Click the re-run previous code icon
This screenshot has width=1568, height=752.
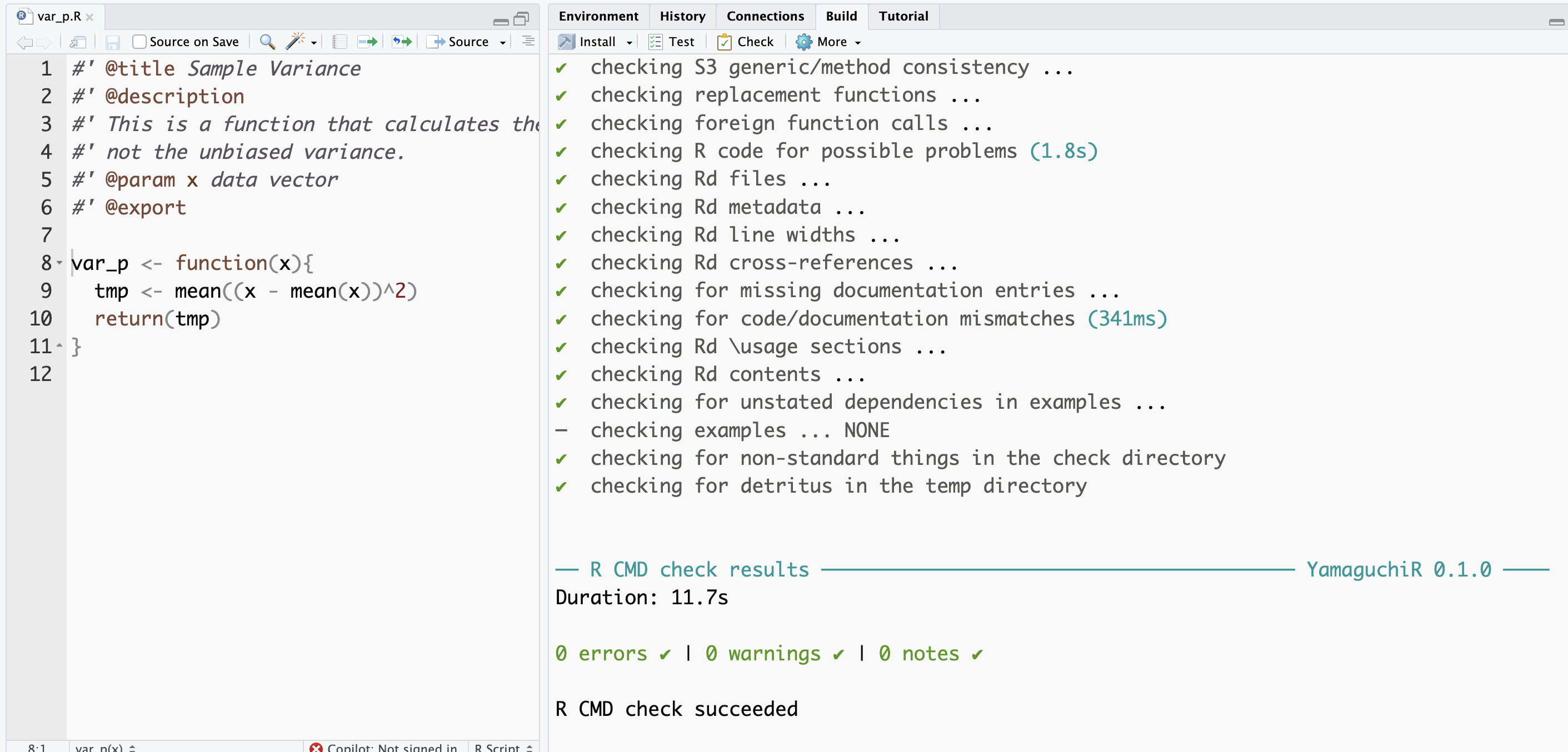pyautogui.click(x=402, y=41)
